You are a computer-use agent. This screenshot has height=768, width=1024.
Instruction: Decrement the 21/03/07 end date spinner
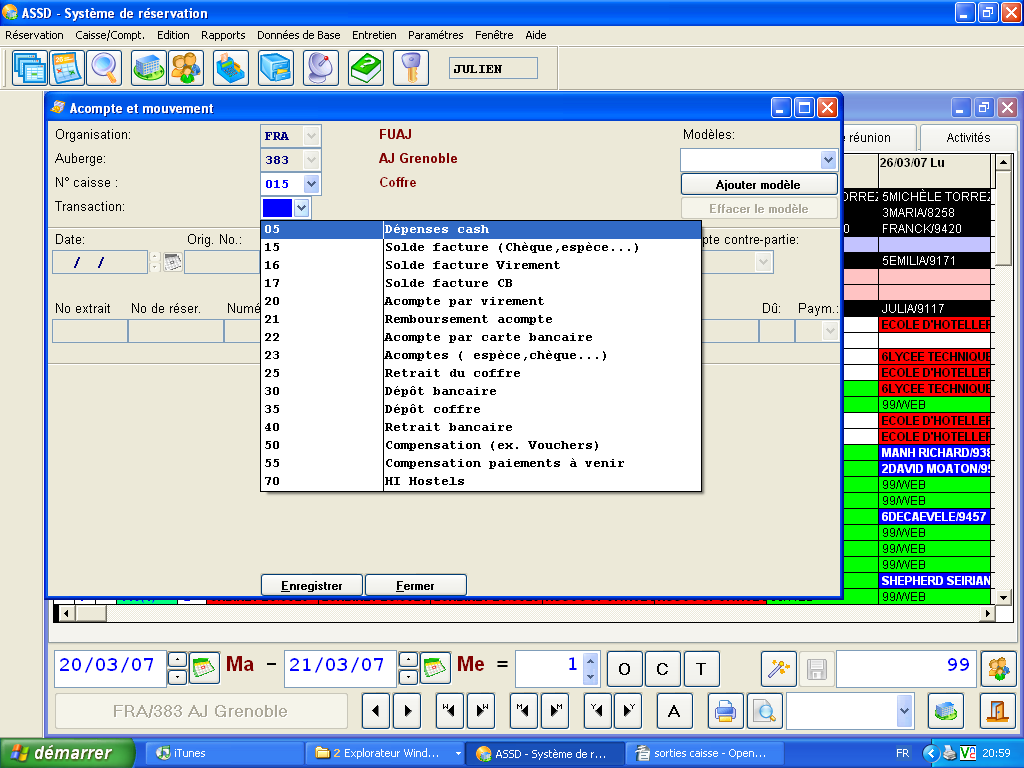click(x=408, y=677)
